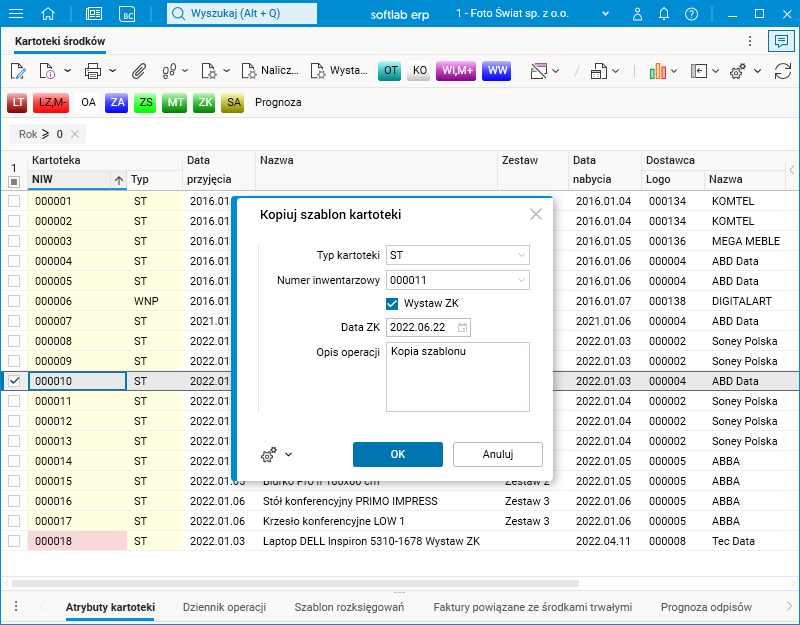Click the green ZS color button
Image resolution: width=800 pixels, height=625 pixels.
(146, 102)
